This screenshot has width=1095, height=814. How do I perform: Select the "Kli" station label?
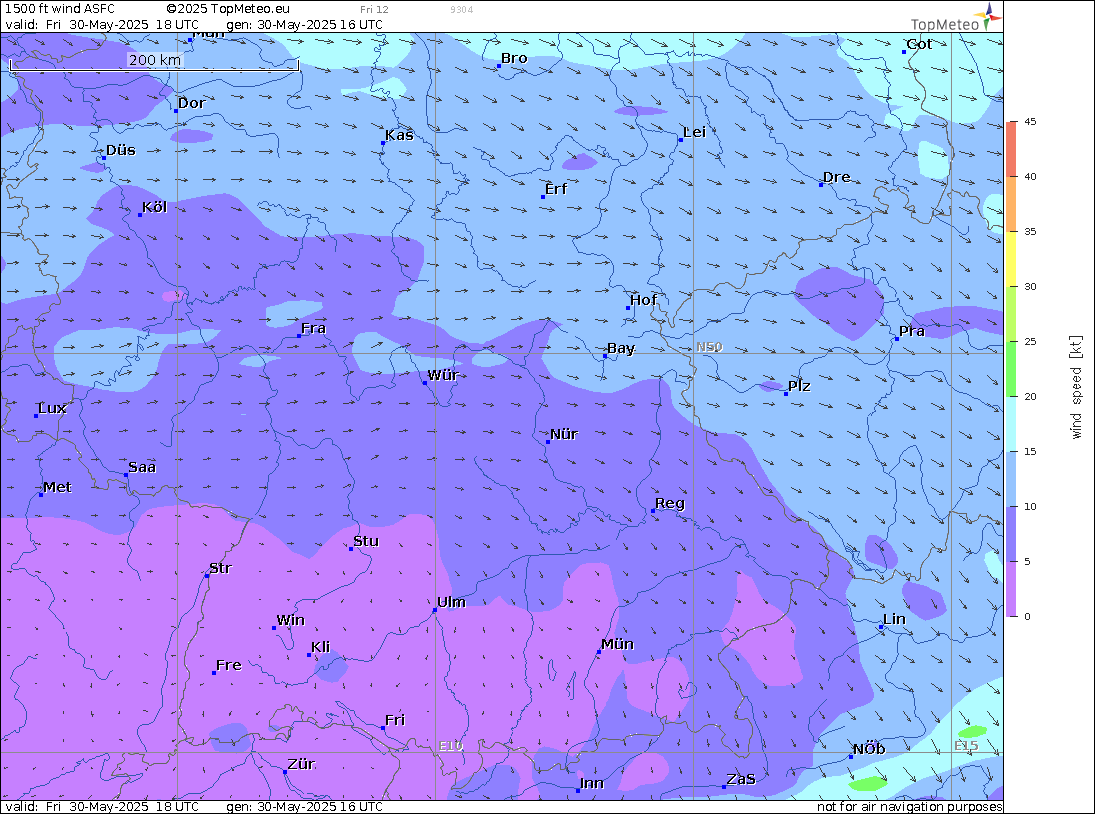pos(321,648)
